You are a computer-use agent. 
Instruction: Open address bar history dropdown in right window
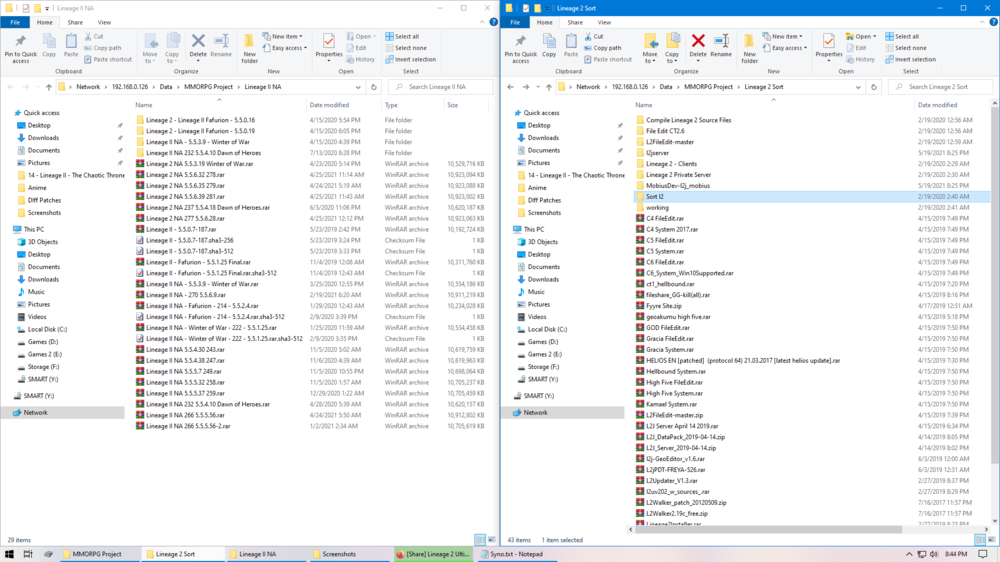(878, 87)
